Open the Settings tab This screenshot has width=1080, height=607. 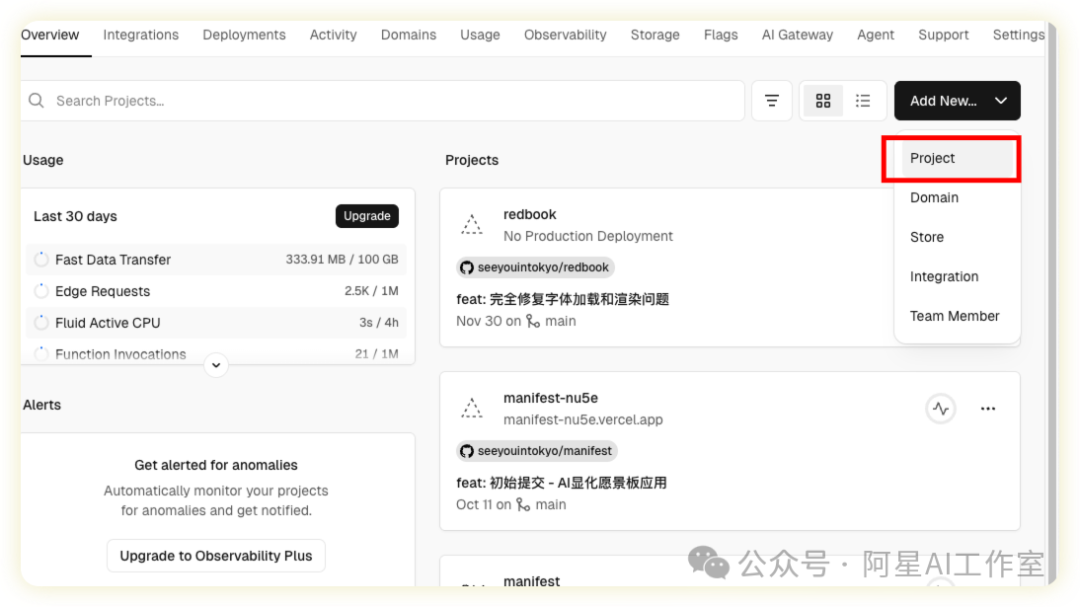pyautogui.click(x=1018, y=35)
